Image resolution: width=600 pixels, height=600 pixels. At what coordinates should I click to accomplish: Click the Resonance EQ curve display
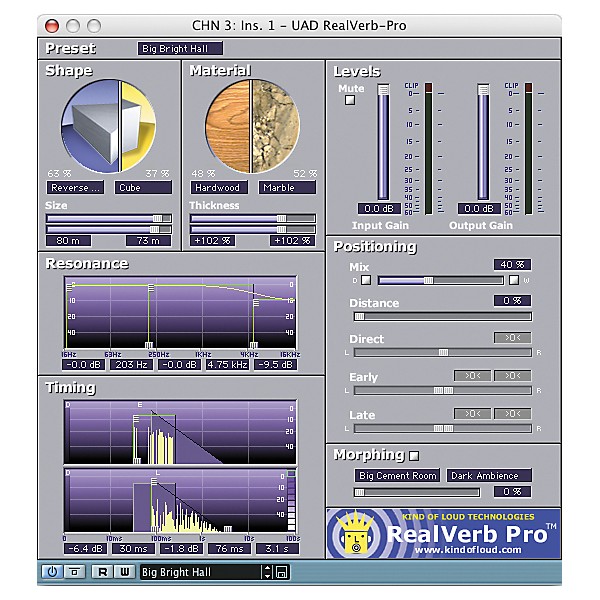point(180,313)
